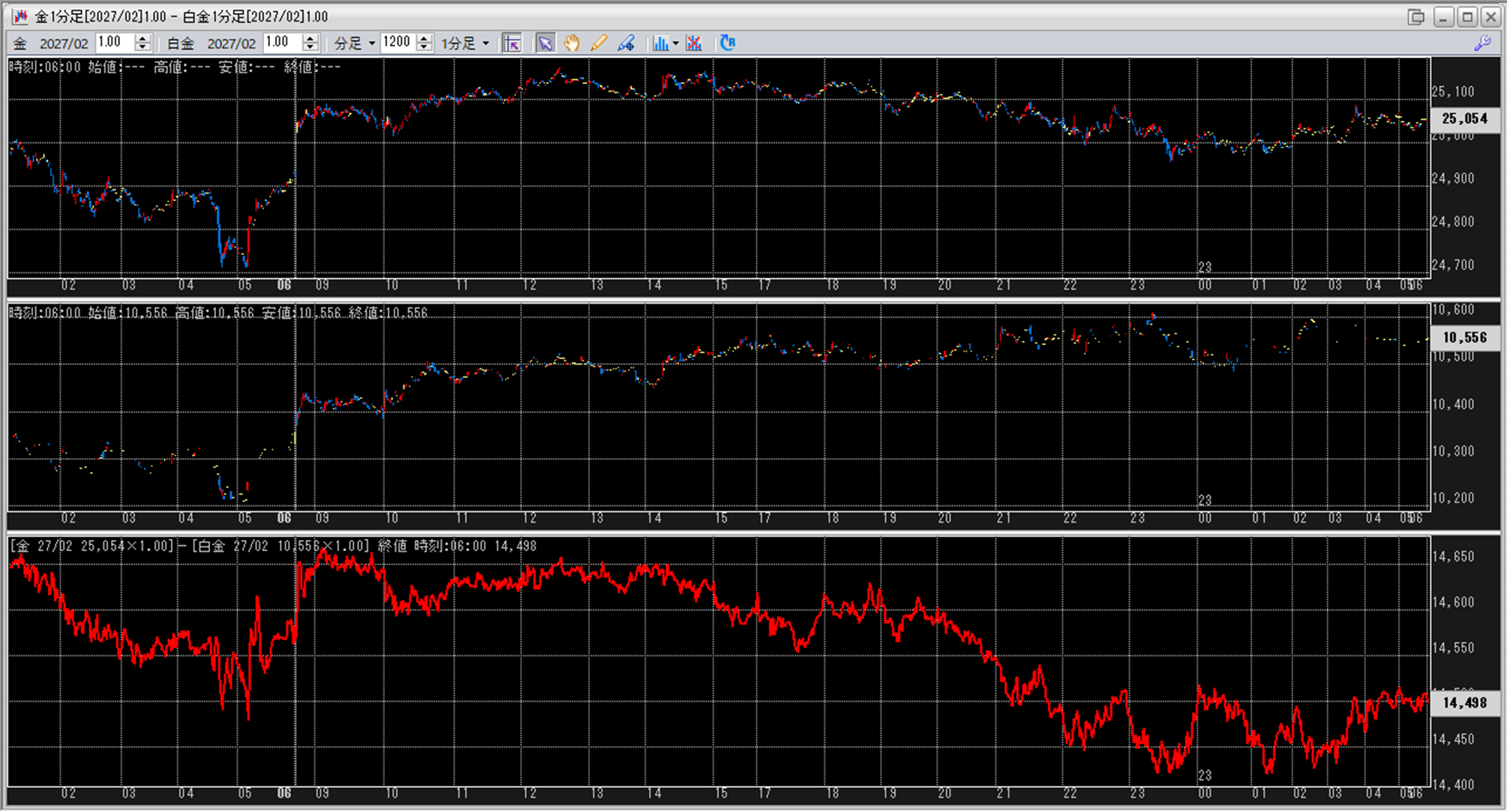Click the 25,054 gold price marker
Image resolution: width=1507 pixels, height=812 pixels.
tap(1464, 118)
